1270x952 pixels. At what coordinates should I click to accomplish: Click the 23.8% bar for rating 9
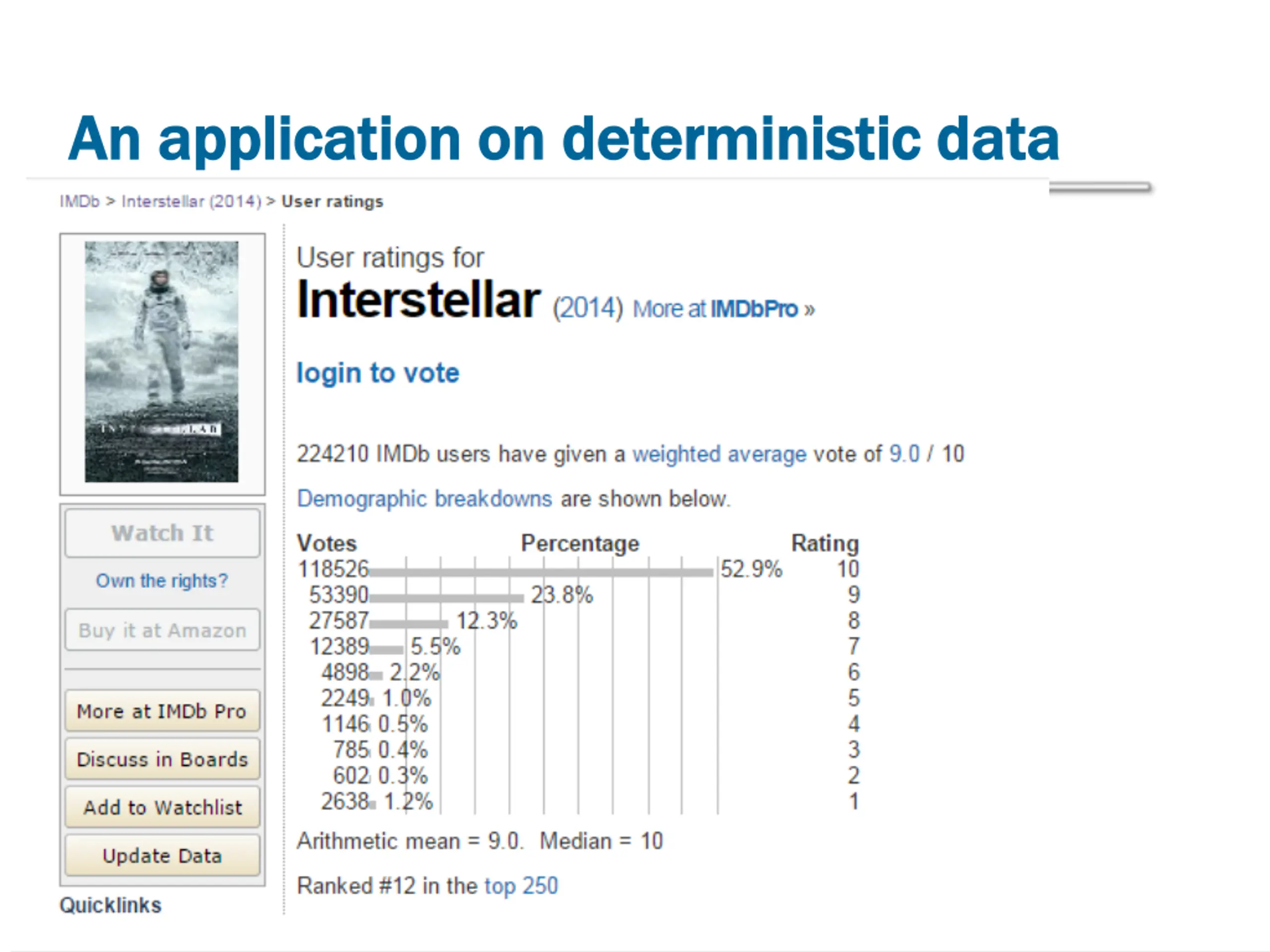446,598
